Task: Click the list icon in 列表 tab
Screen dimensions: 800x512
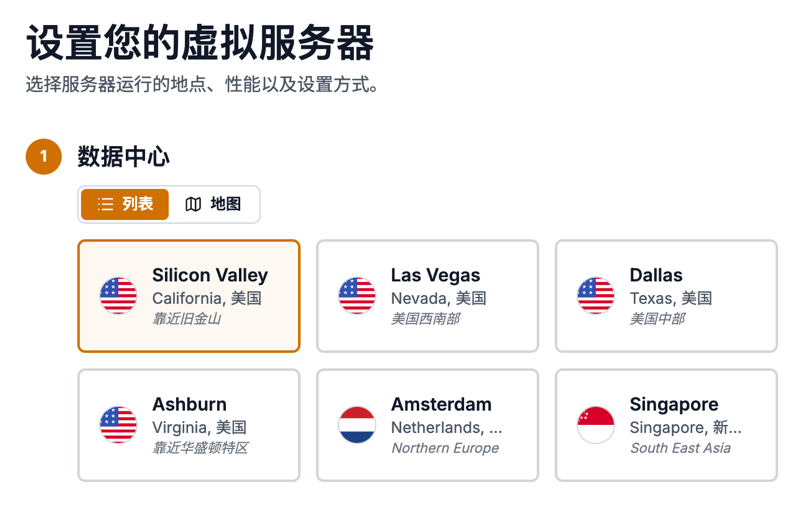Action: [105, 204]
